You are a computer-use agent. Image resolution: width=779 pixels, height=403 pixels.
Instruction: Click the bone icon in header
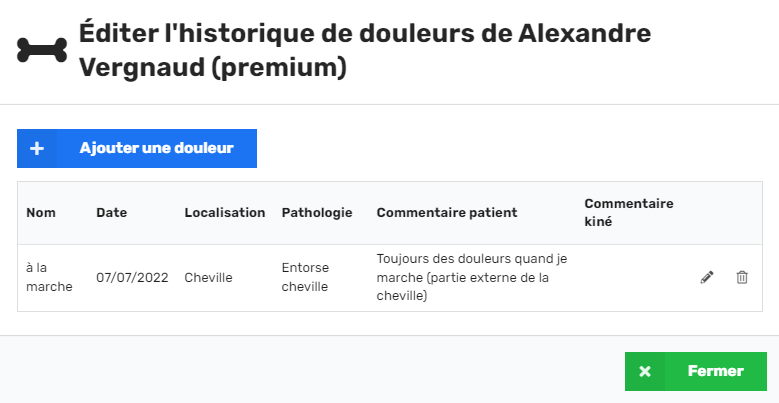(x=42, y=50)
